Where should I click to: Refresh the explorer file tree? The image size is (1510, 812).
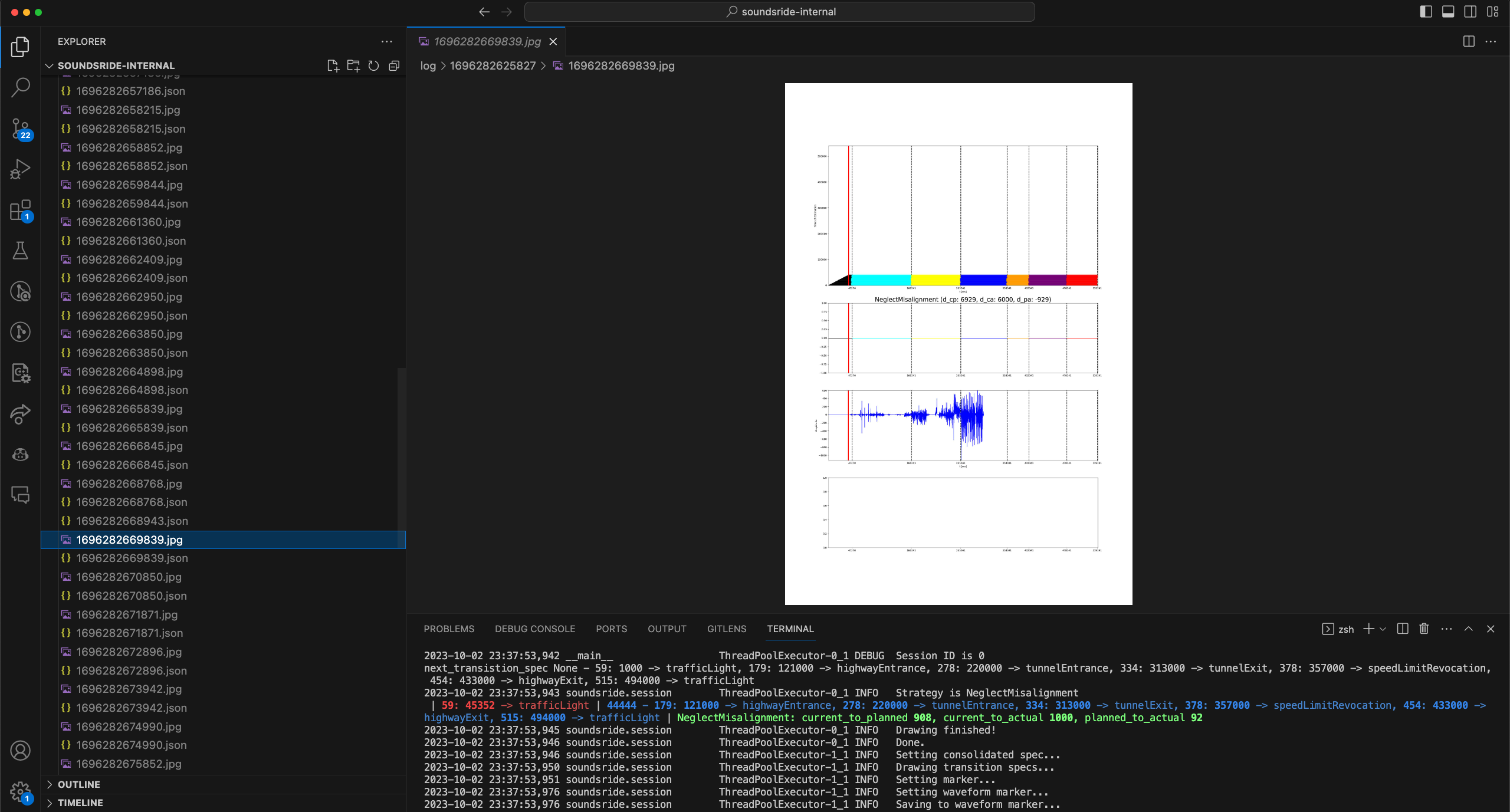tap(373, 65)
